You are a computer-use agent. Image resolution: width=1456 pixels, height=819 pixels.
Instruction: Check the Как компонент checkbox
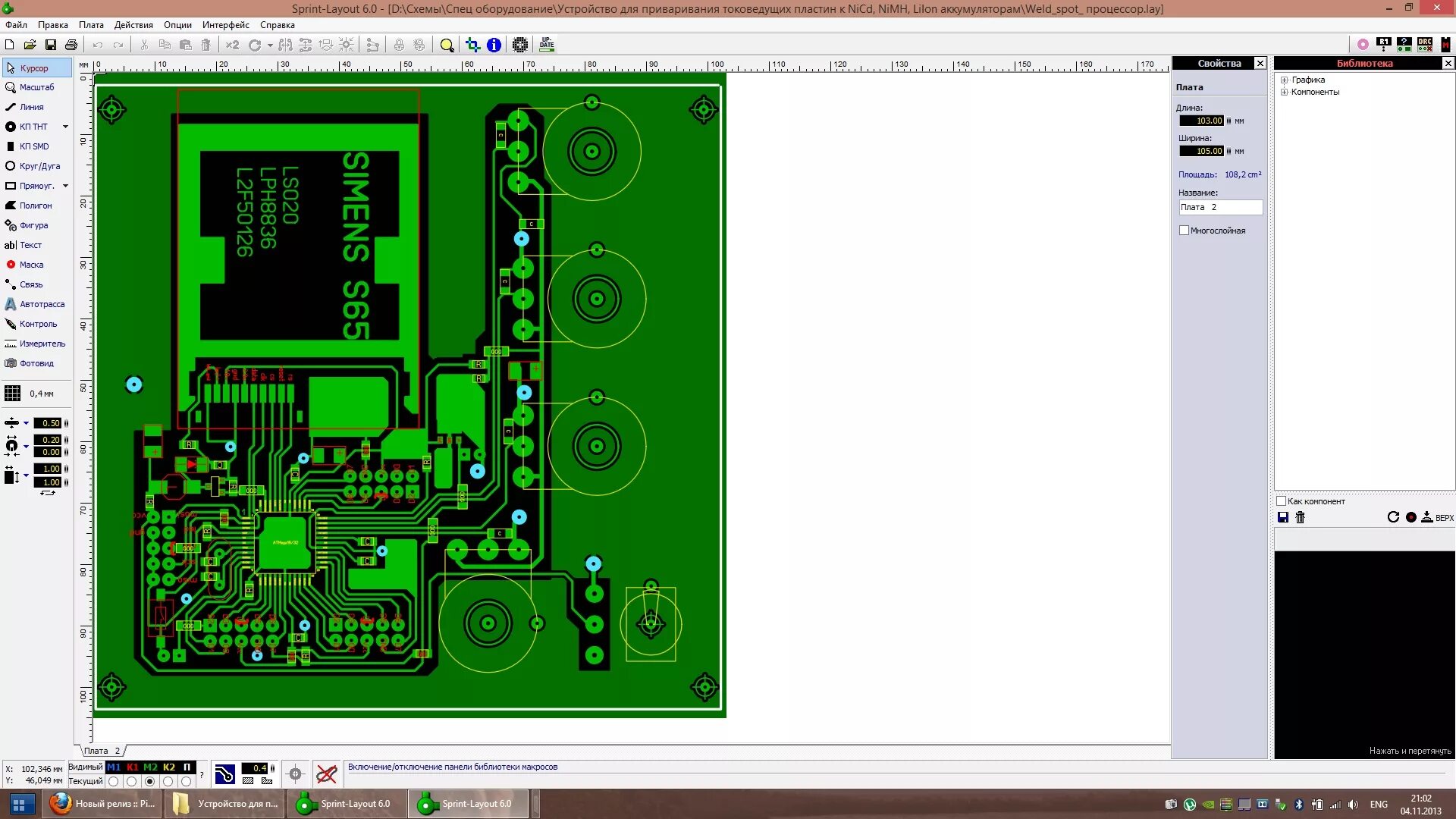[1282, 501]
